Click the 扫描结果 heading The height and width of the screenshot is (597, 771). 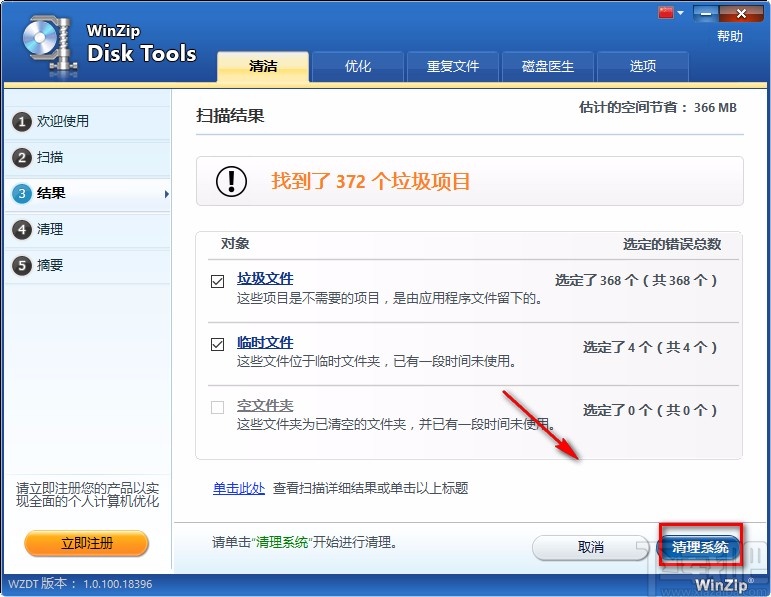(x=230, y=116)
